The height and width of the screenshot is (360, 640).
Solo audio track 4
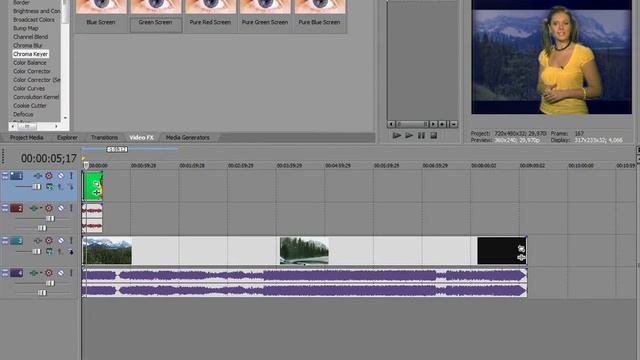coord(71,273)
